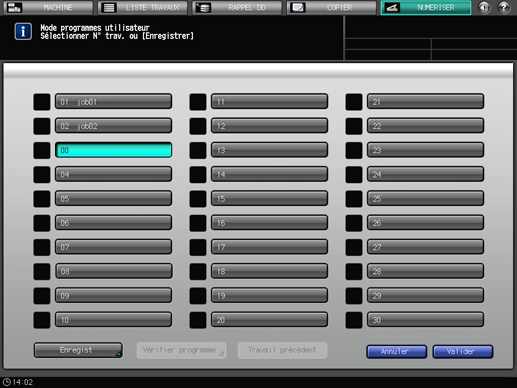Pick program slot 25

pyautogui.click(x=425, y=198)
